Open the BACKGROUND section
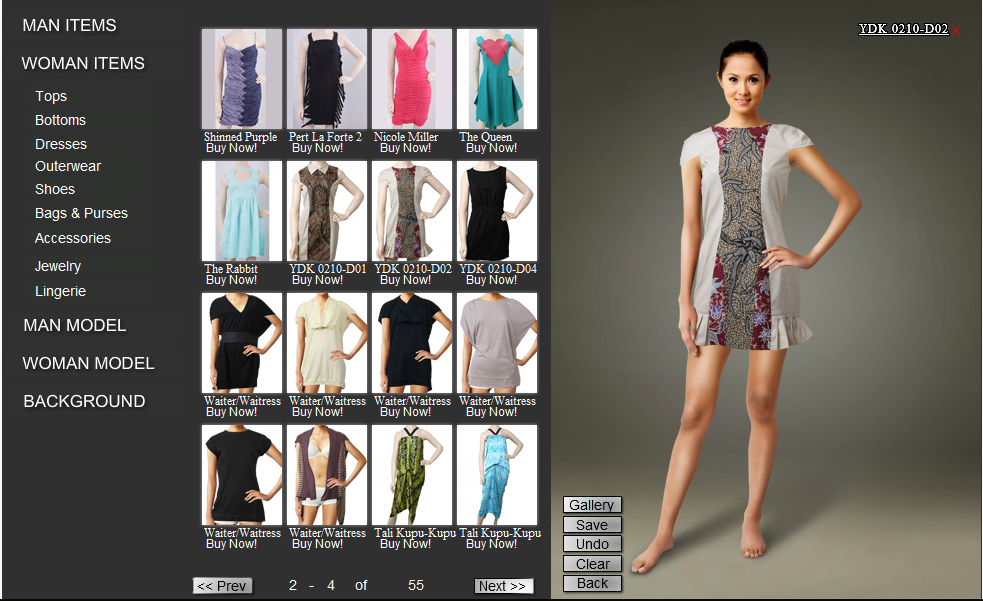Screen dimensions: 983x601 [x=84, y=401]
